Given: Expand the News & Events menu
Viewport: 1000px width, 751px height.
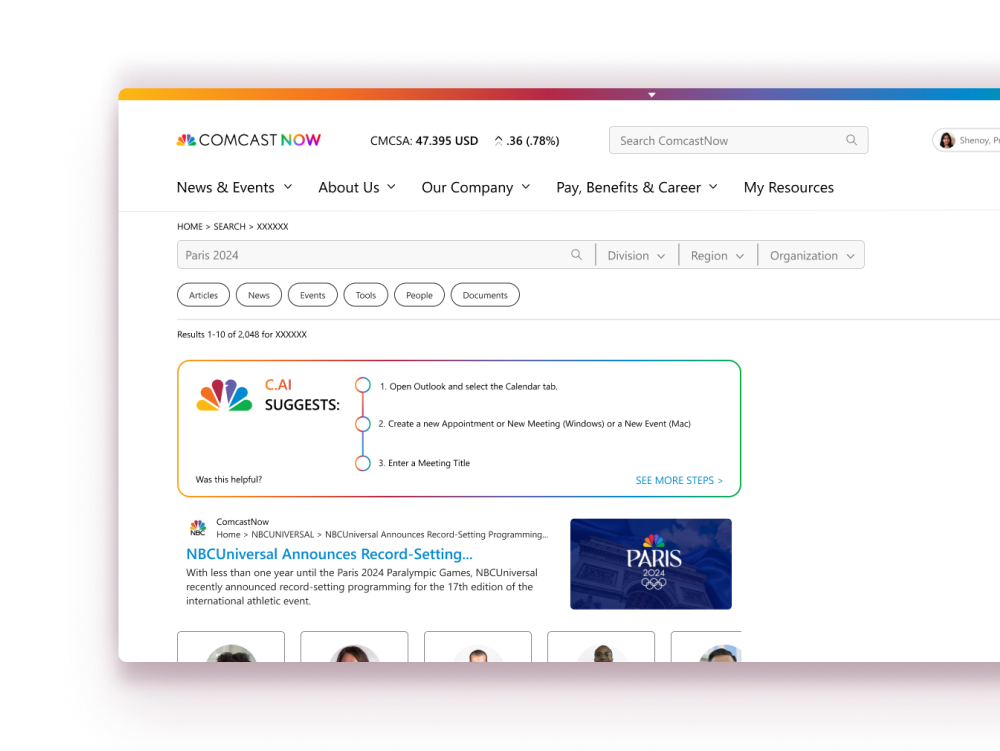Looking at the screenshot, I should [234, 187].
